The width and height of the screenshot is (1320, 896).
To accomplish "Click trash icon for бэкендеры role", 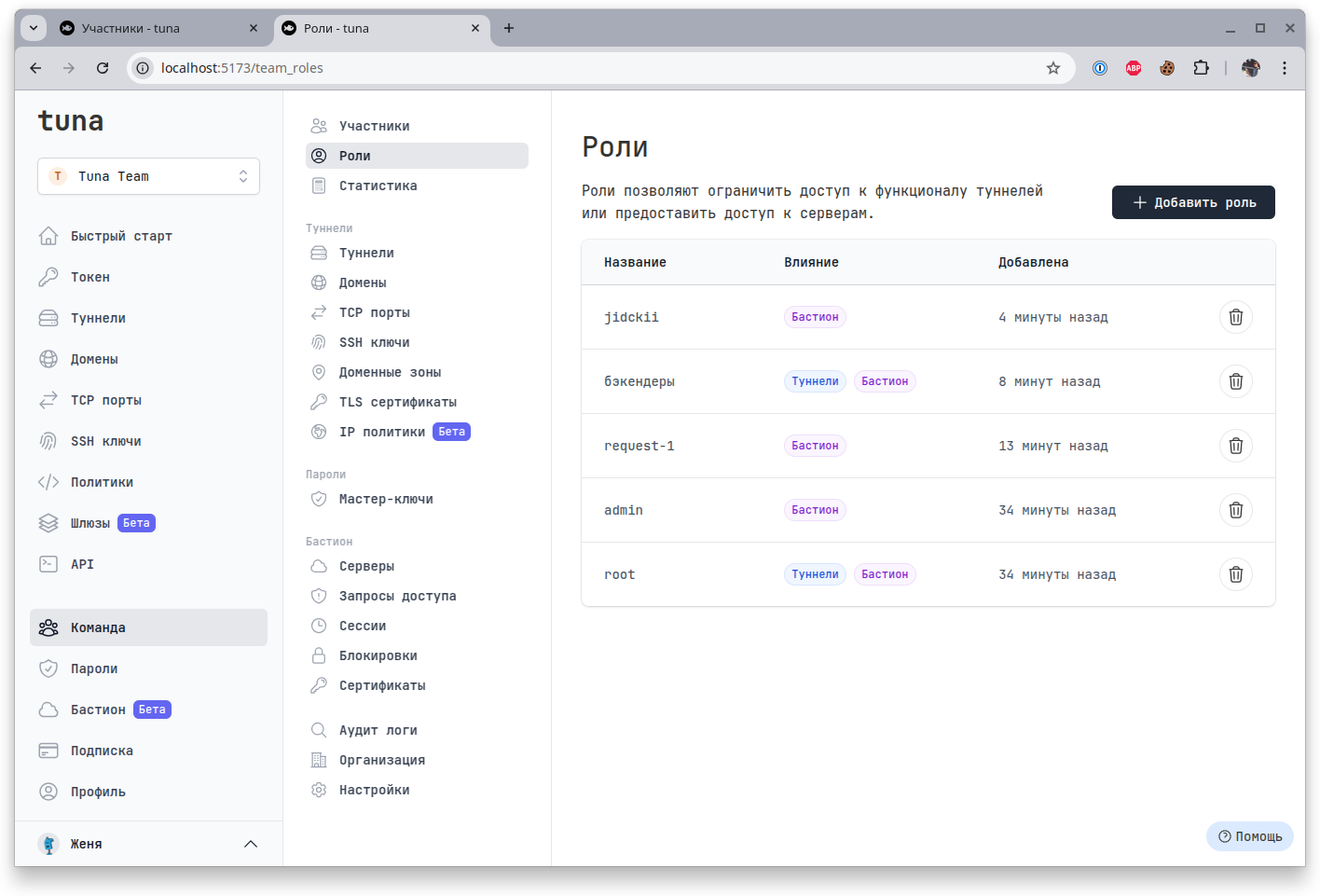I will point(1235,381).
